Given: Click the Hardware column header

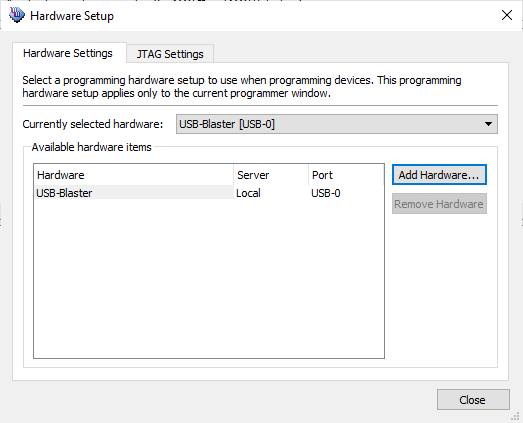Looking at the screenshot, I should coord(134,175).
